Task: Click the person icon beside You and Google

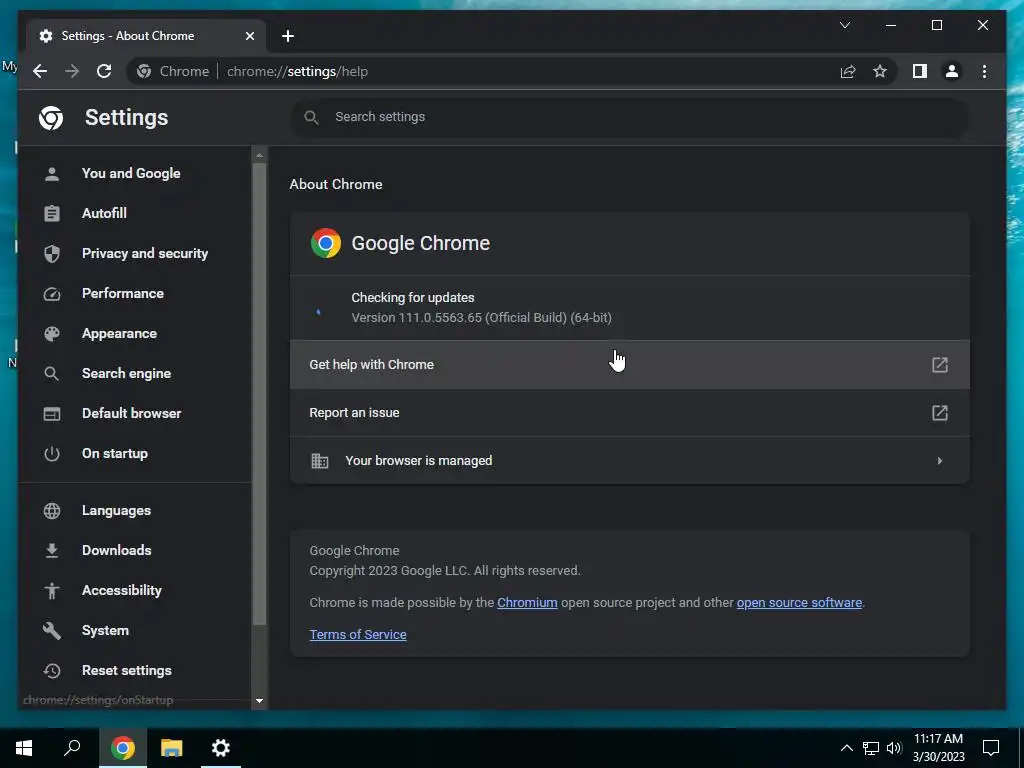Action: [52, 173]
